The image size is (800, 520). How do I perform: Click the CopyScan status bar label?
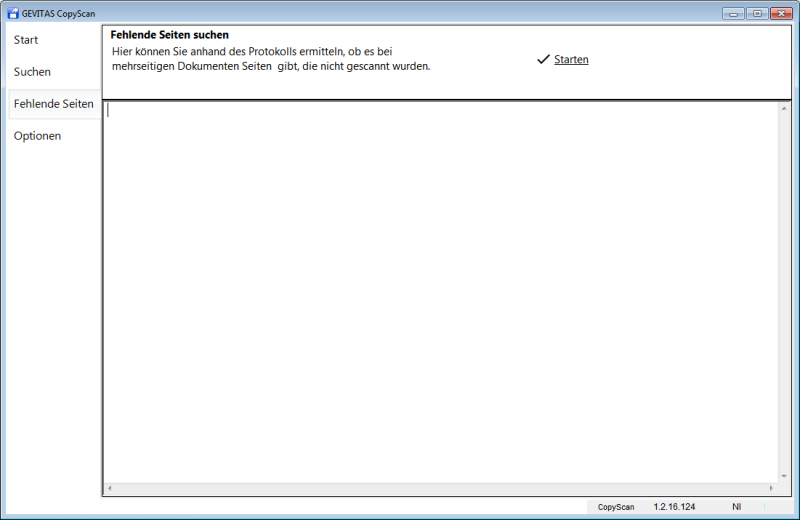pos(616,507)
